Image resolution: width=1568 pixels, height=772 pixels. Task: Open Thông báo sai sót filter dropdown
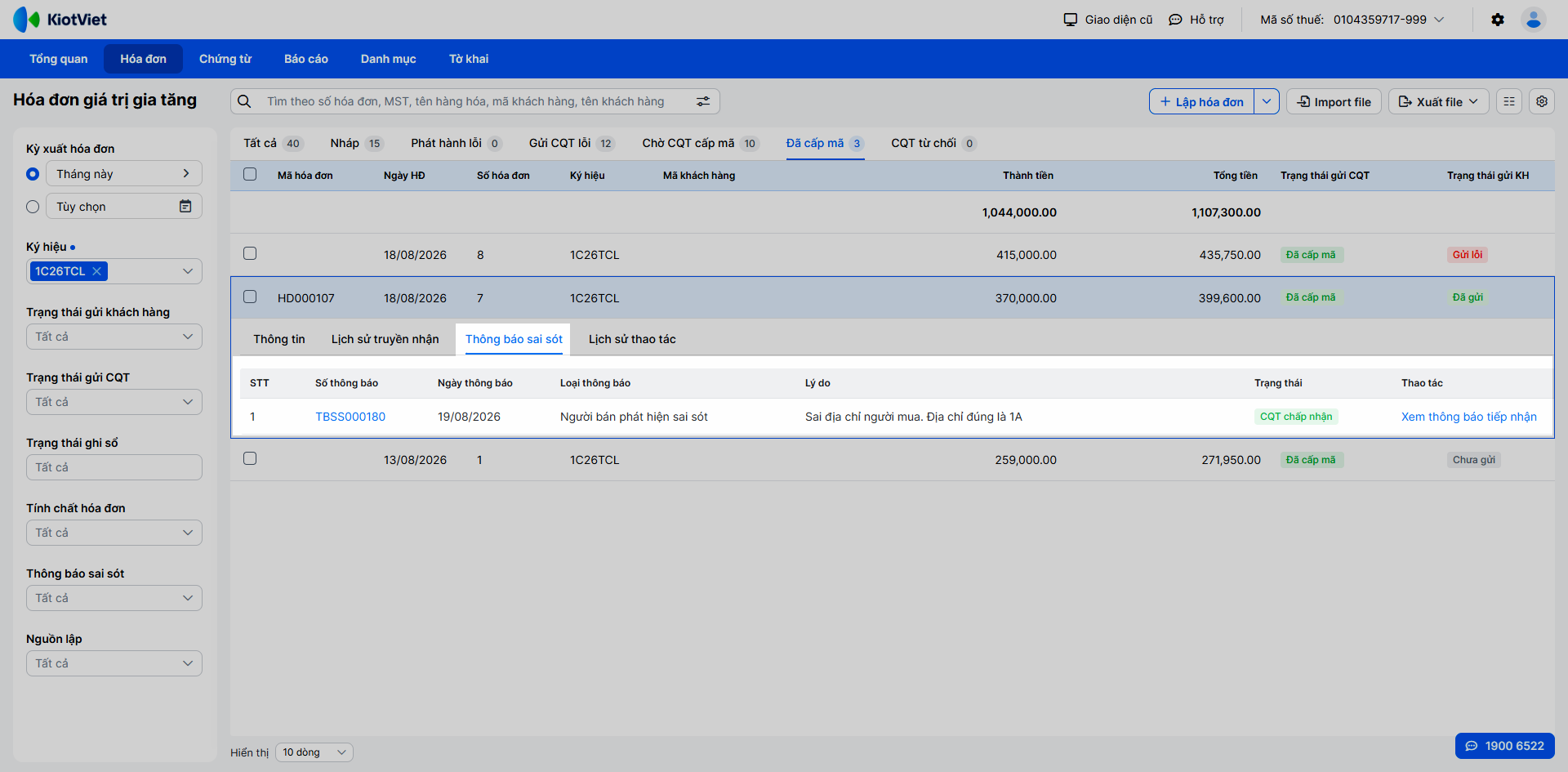point(114,598)
